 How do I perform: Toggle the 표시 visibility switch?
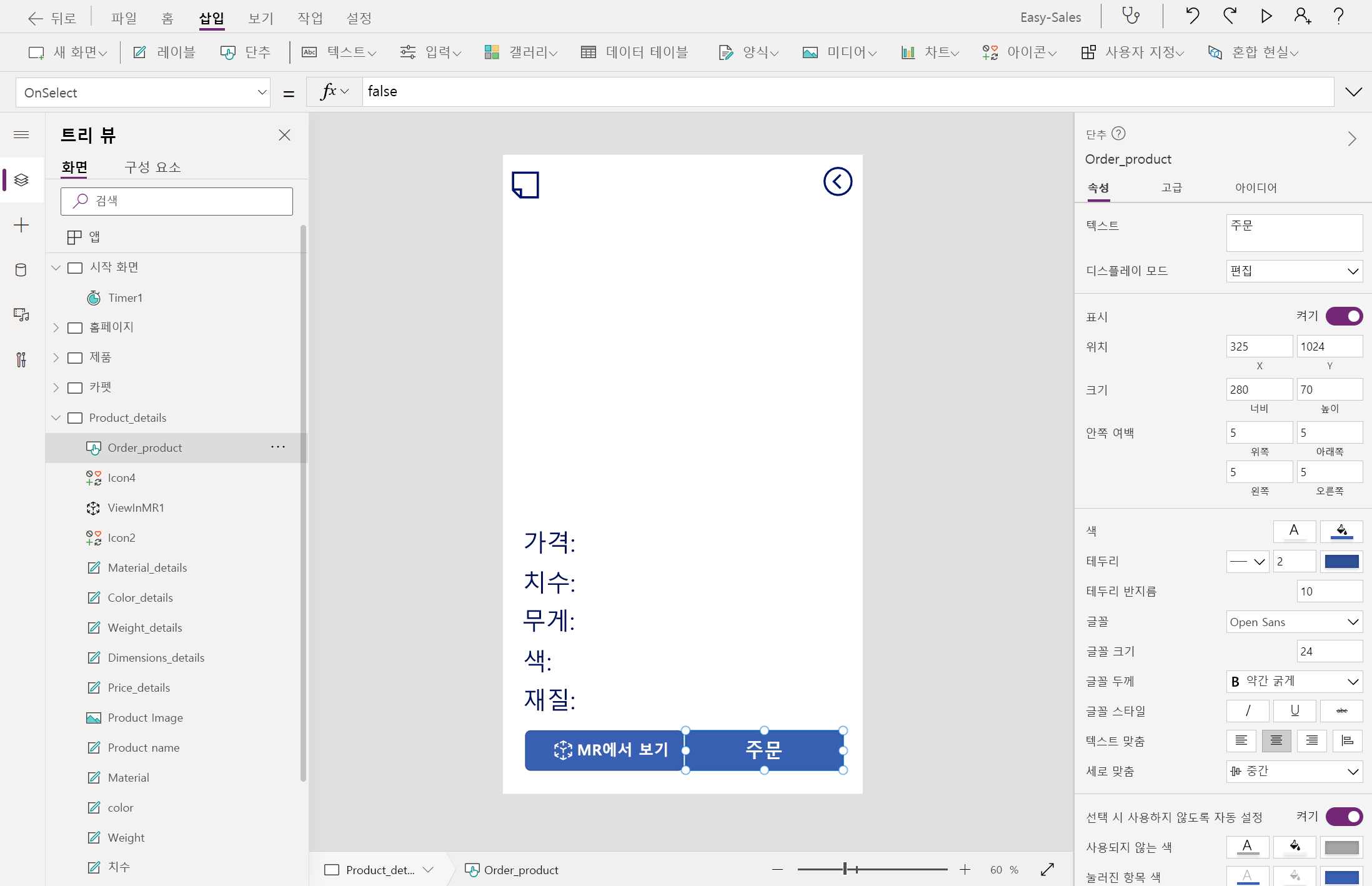pyautogui.click(x=1344, y=316)
